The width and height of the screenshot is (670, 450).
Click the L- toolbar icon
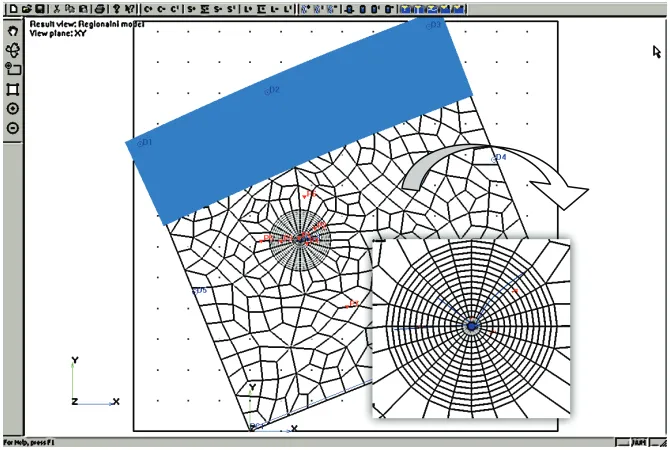coord(274,9)
